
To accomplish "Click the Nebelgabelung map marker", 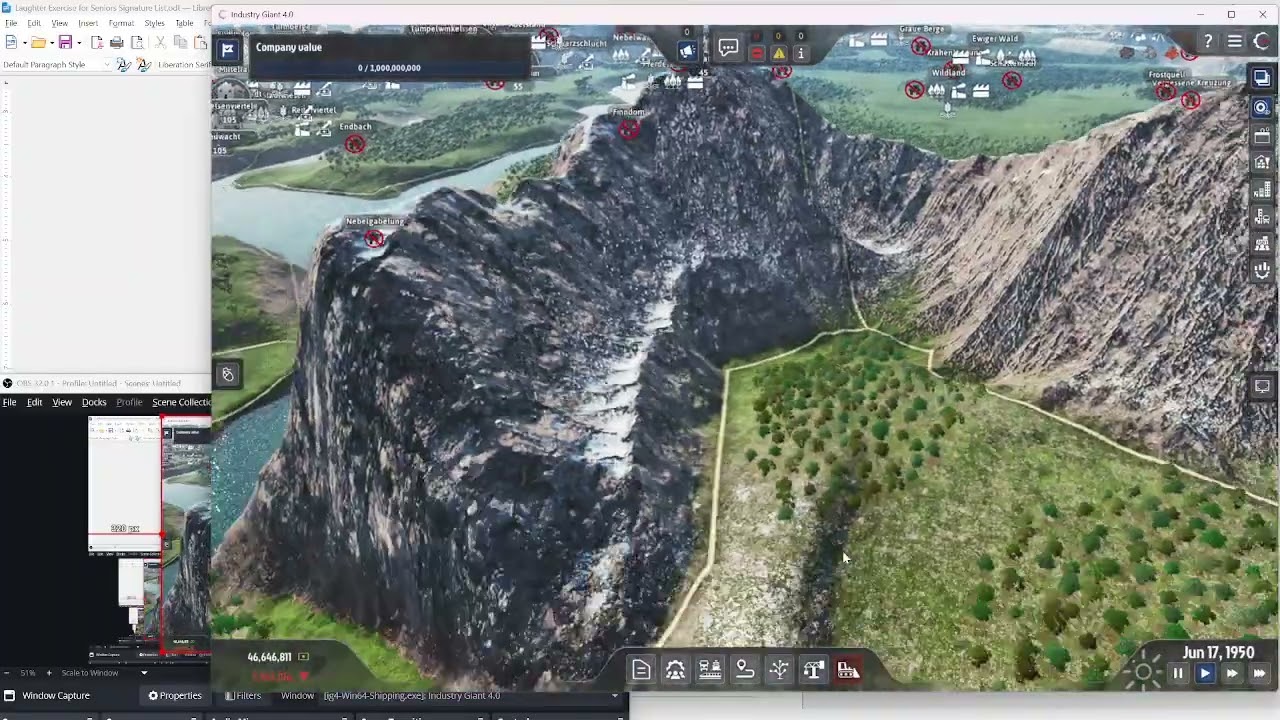I will (x=374, y=238).
